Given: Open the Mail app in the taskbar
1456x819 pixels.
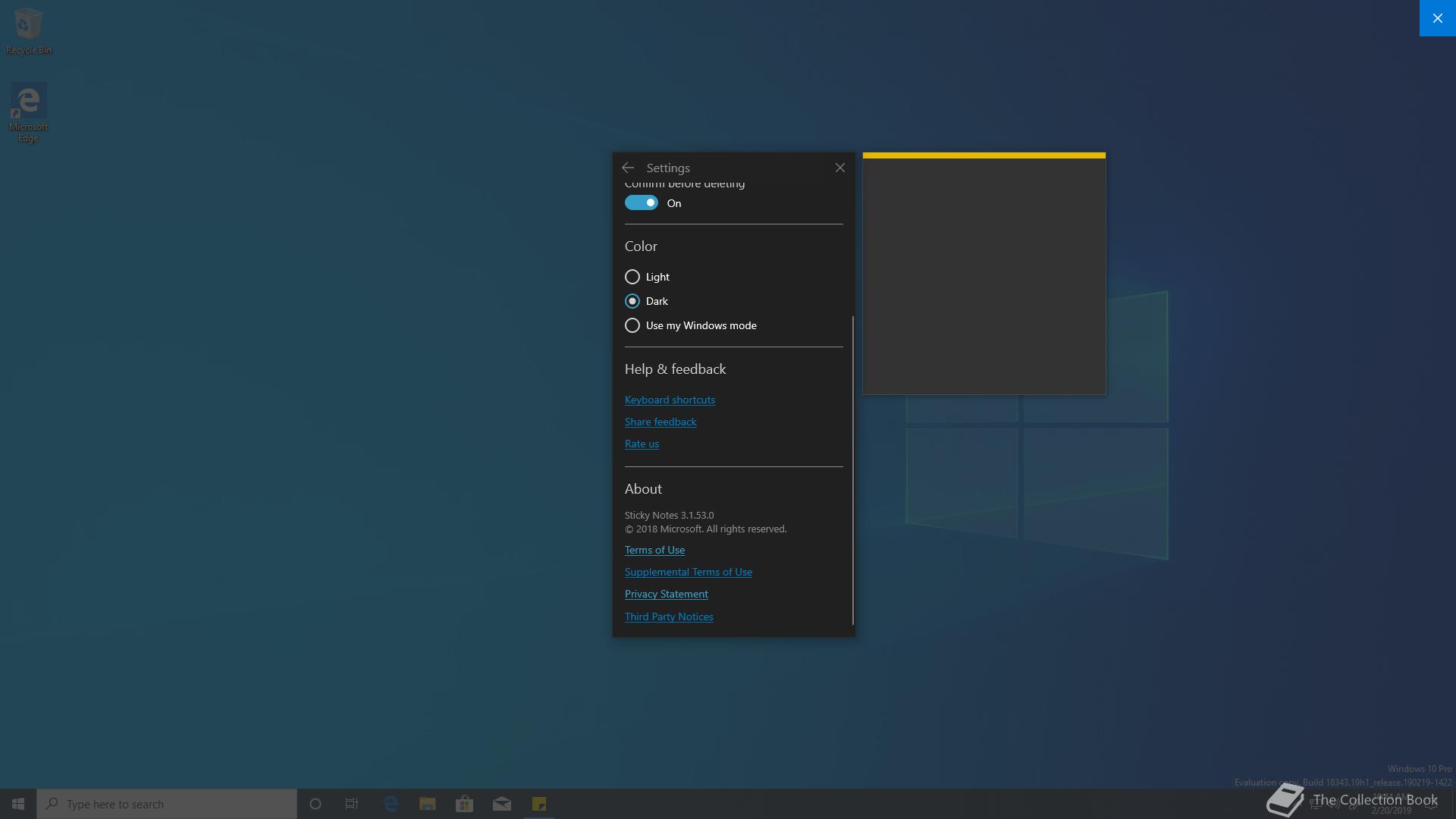Looking at the screenshot, I should (x=502, y=804).
